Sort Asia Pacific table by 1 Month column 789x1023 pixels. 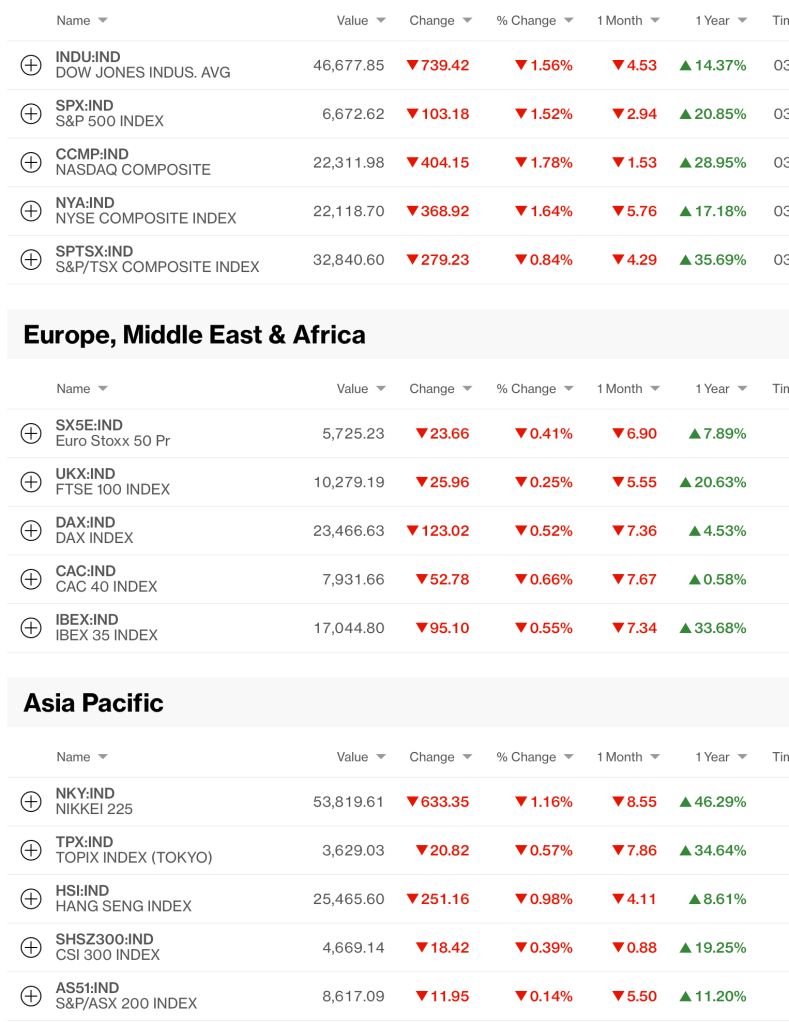point(628,757)
